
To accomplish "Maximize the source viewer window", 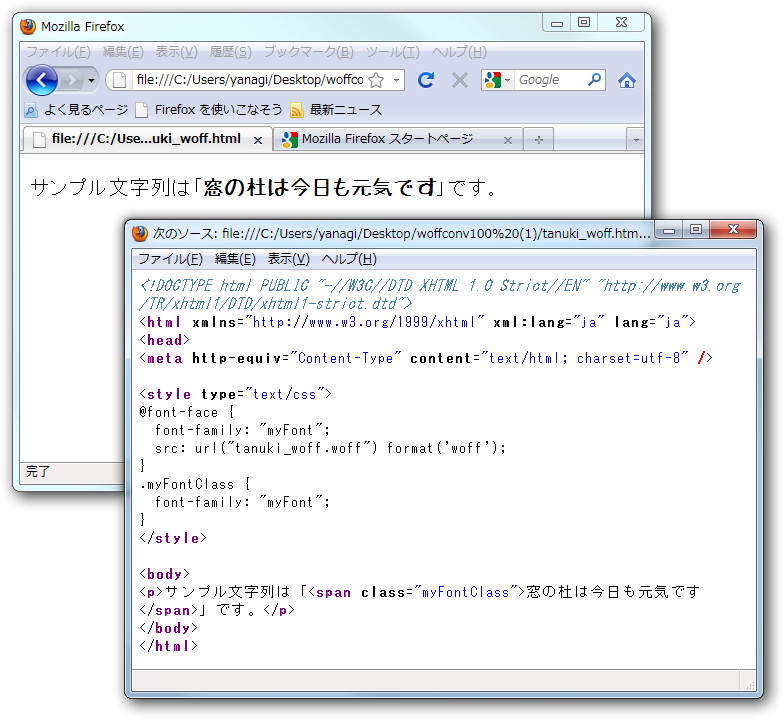I will click(696, 230).
